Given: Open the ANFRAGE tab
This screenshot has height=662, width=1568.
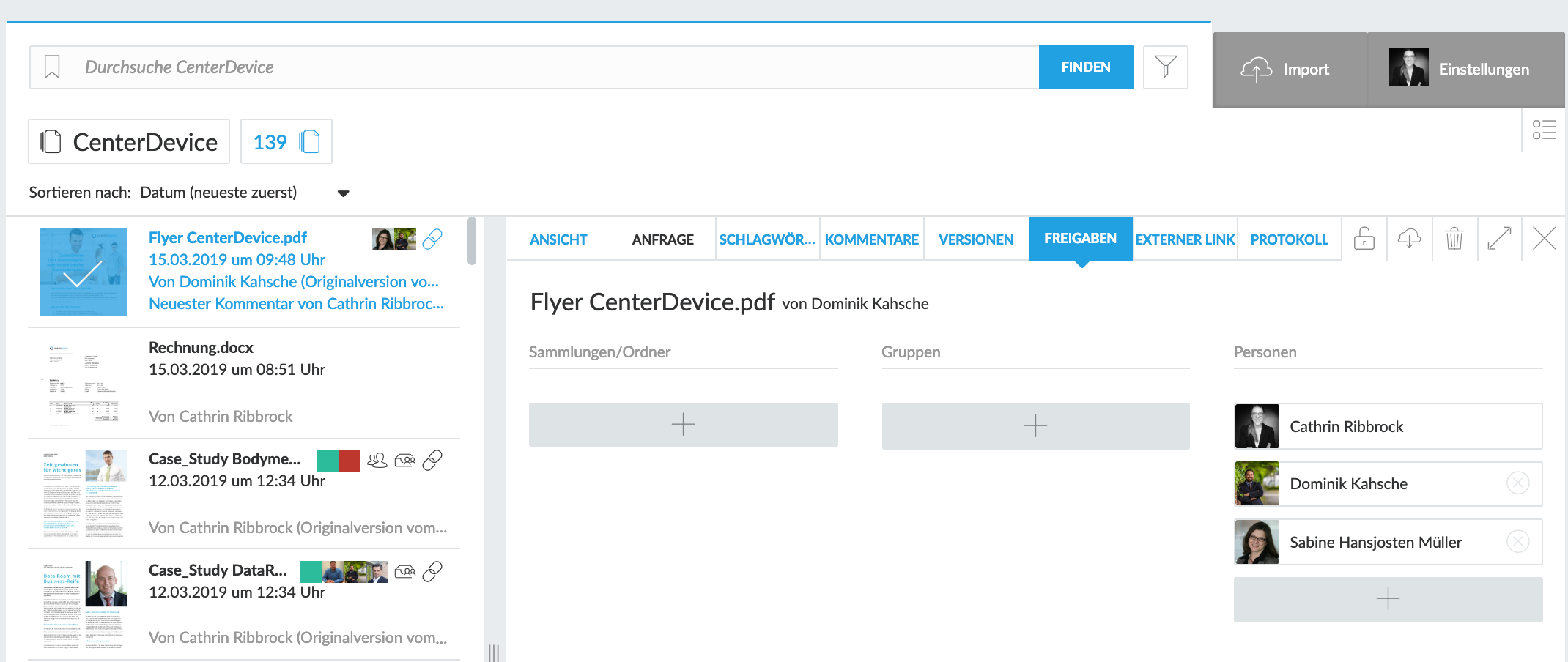Looking at the screenshot, I should point(662,239).
